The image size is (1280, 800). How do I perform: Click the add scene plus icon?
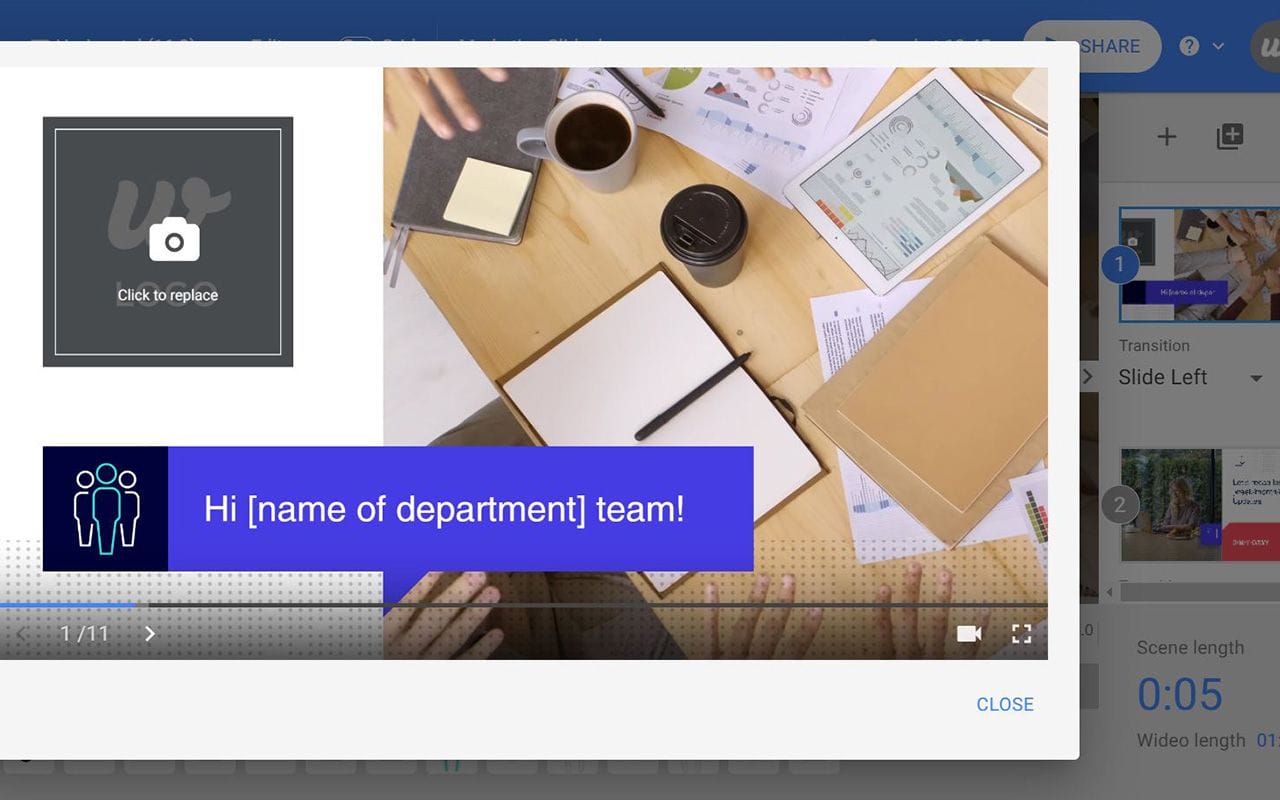1166,137
